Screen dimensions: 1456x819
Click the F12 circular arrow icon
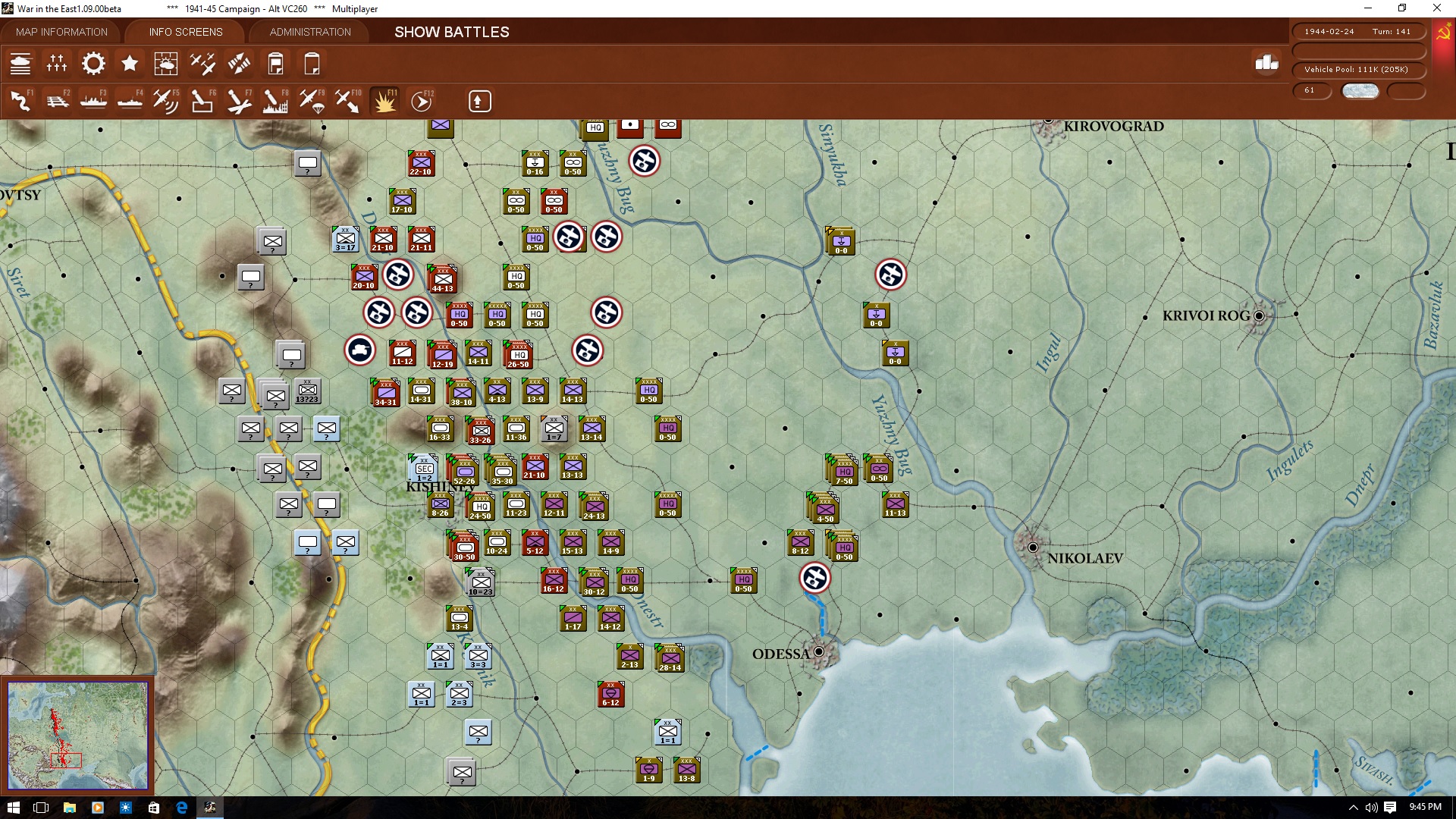point(422,101)
